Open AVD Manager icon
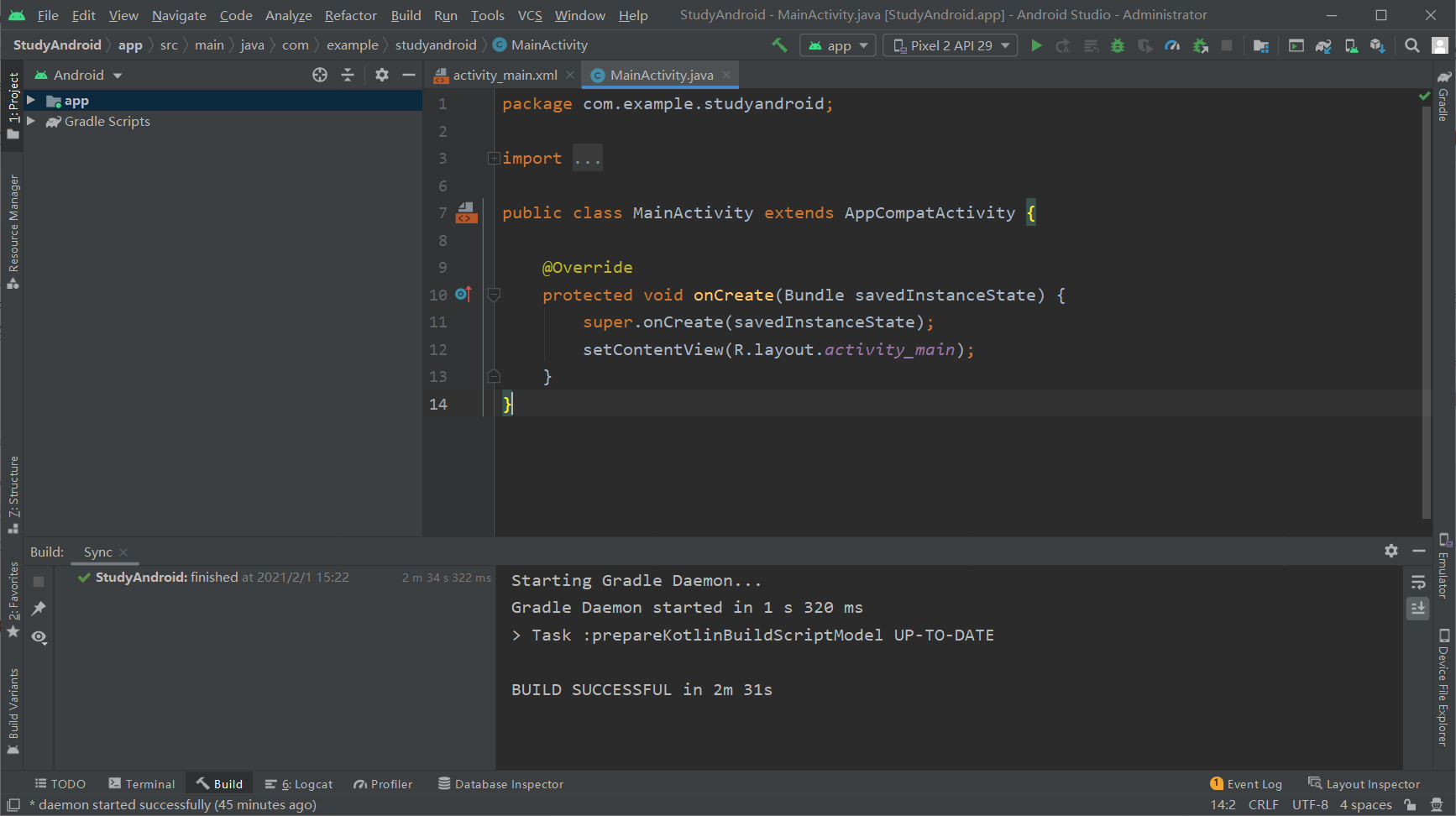 1351,45
